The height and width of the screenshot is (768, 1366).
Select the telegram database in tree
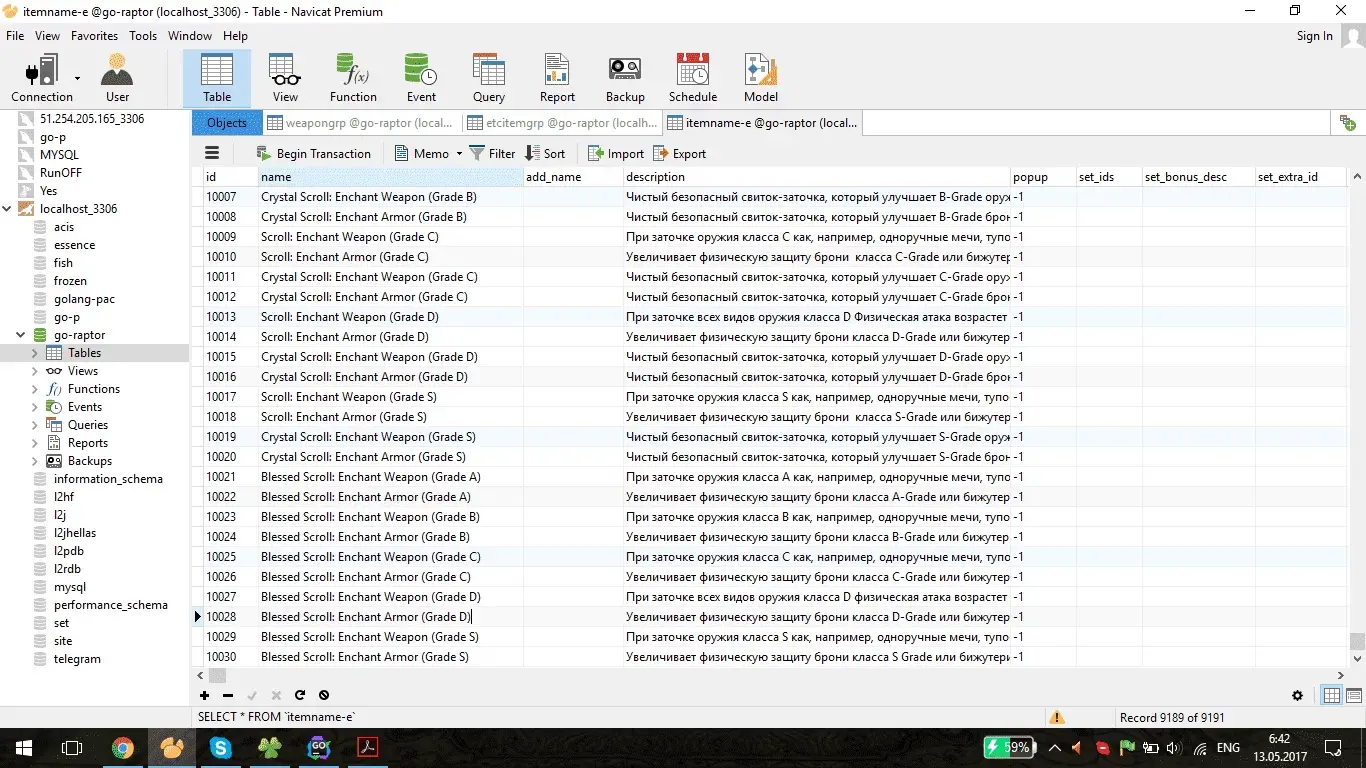pyautogui.click(x=77, y=659)
